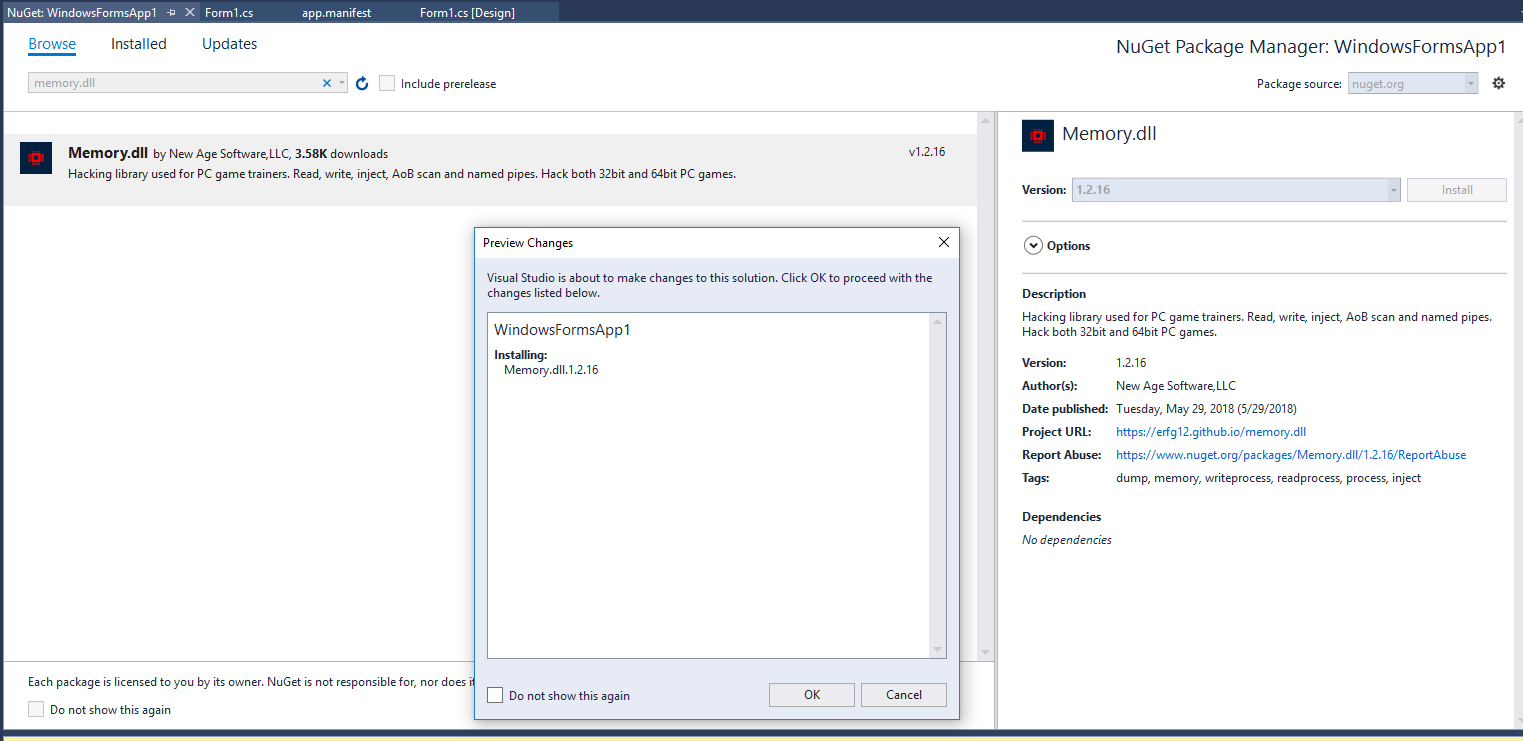Click the Author New Age Software,LLC value
1523x741 pixels.
(1176, 386)
